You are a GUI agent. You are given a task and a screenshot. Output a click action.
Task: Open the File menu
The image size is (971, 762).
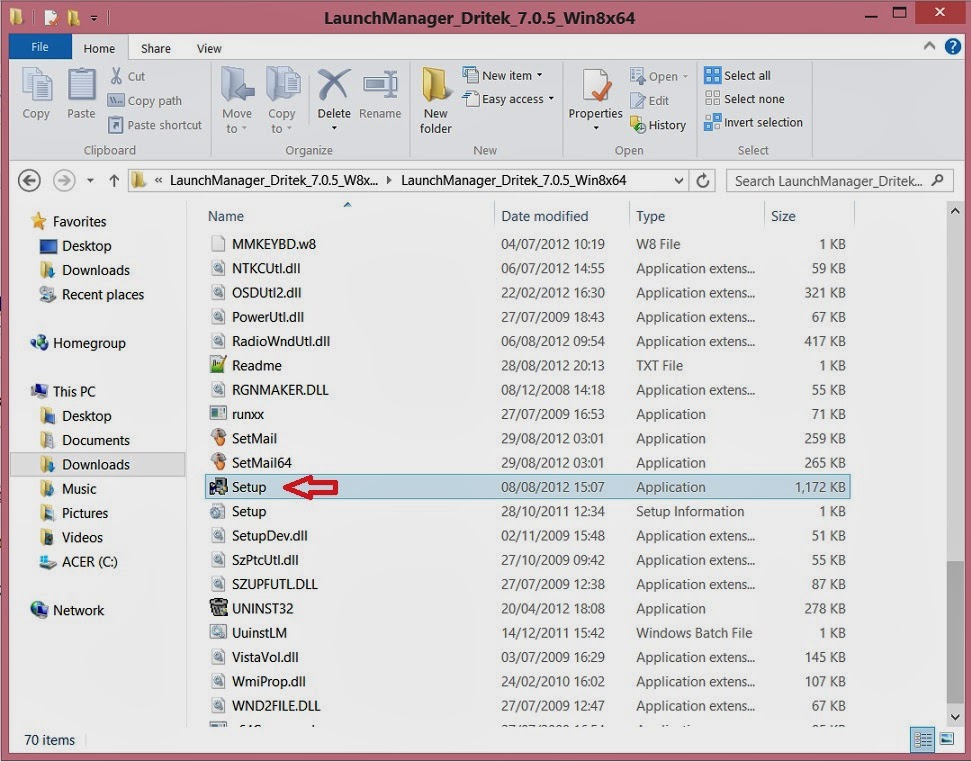pyautogui.click(x=40, y=47)
